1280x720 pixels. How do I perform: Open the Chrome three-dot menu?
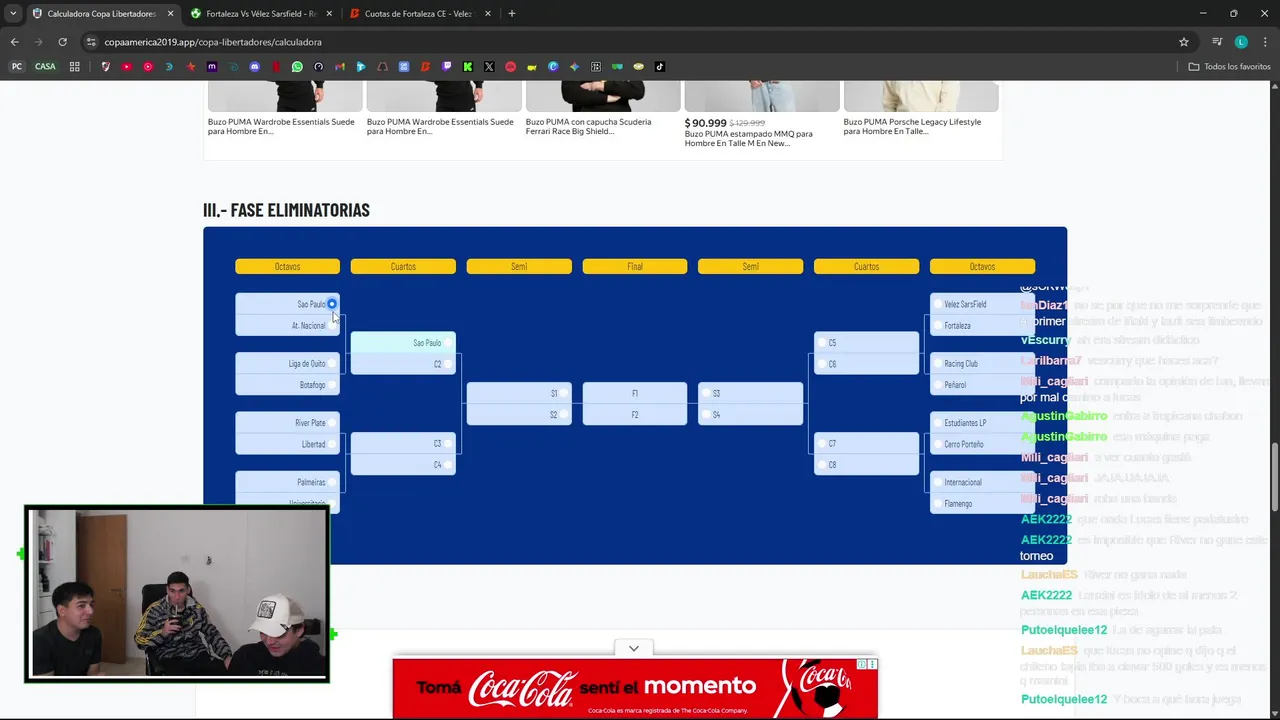[1264, 42]
